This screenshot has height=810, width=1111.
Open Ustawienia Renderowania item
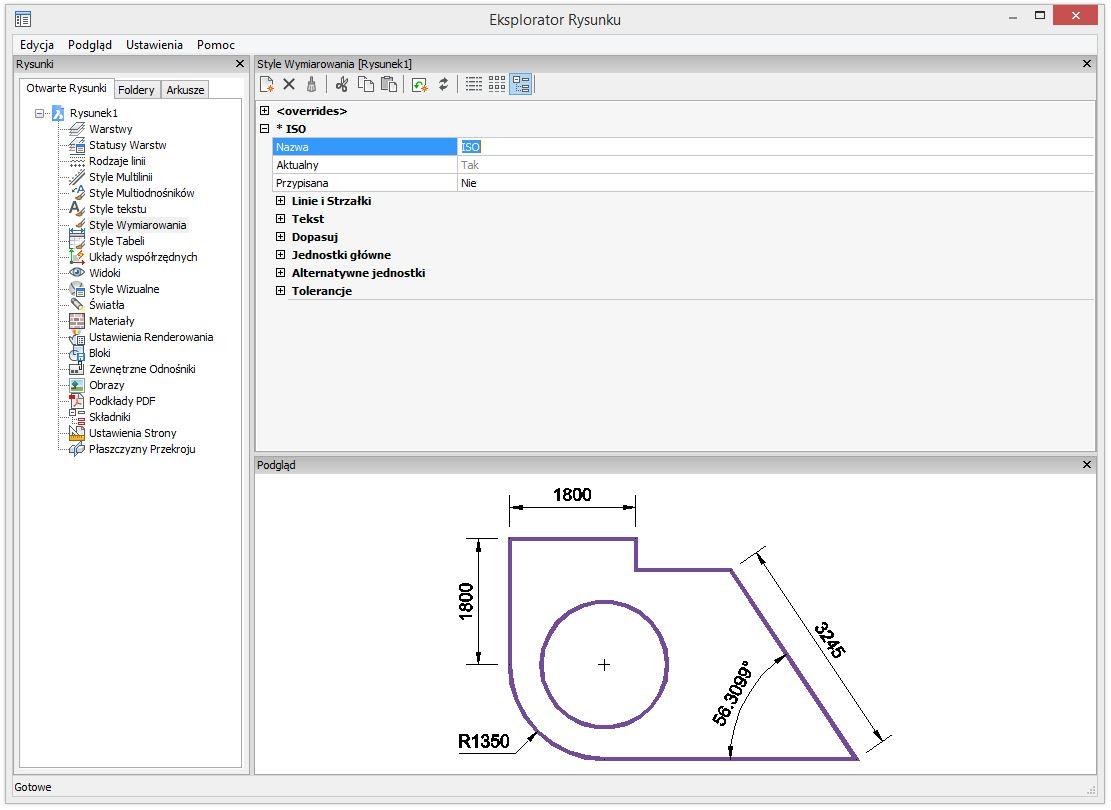point(151,337)
